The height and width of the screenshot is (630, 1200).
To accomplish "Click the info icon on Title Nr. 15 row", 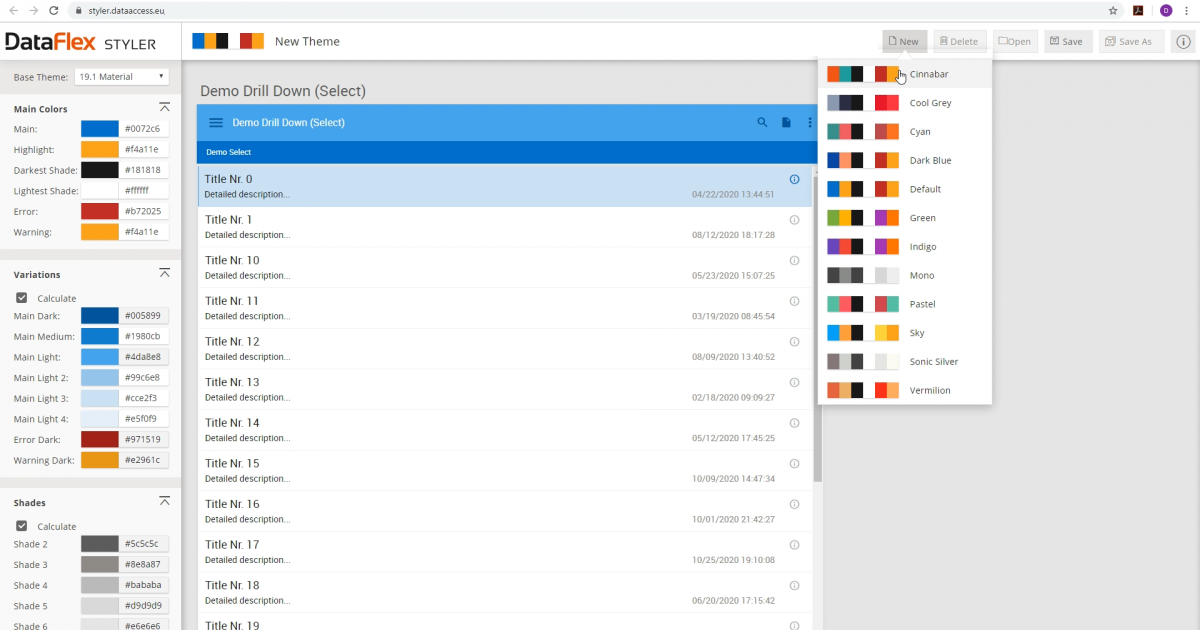I will (x=794, y=463).
